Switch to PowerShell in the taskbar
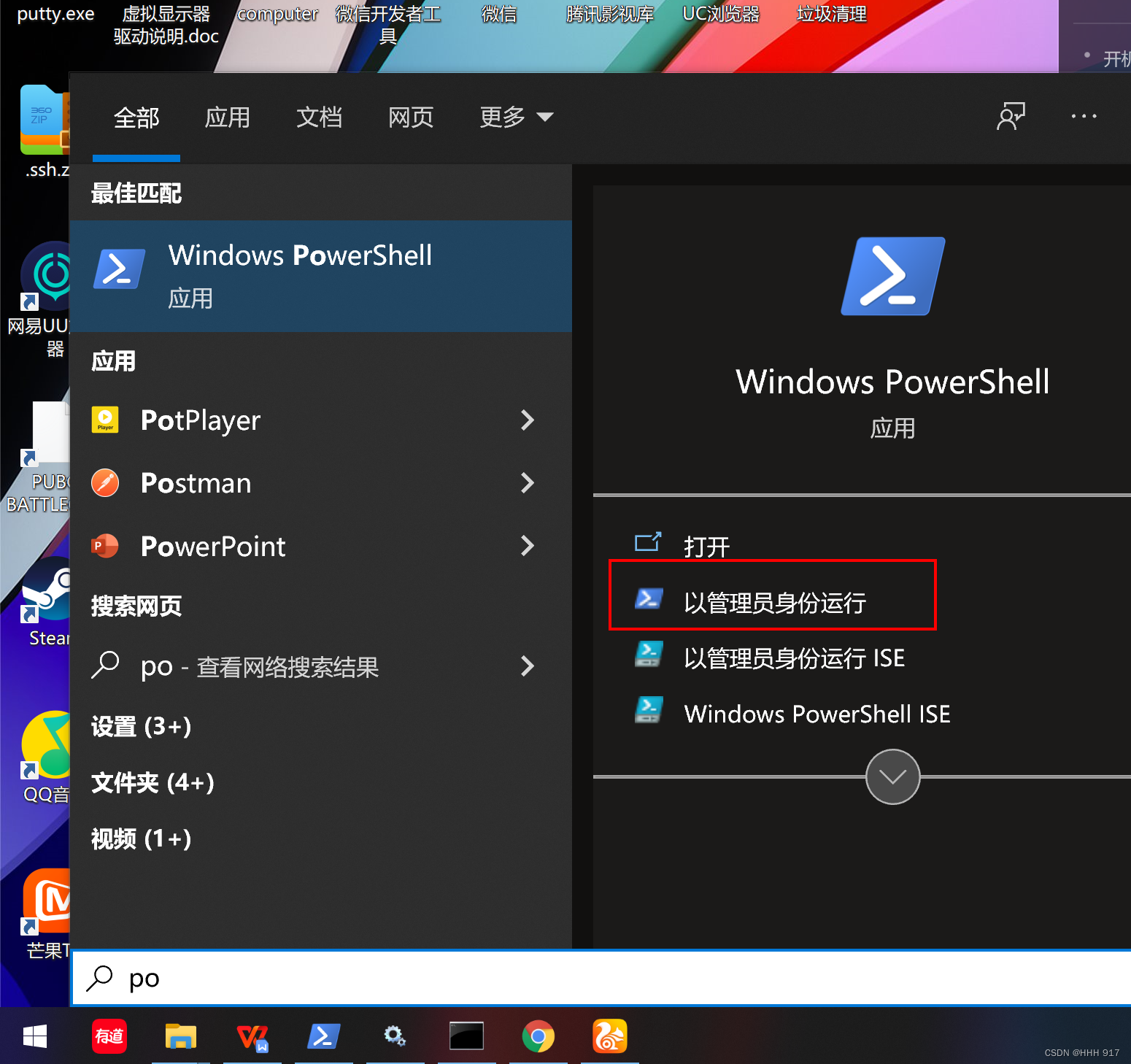Screen dimensions: 1131x1064 tap(323, 1036)
